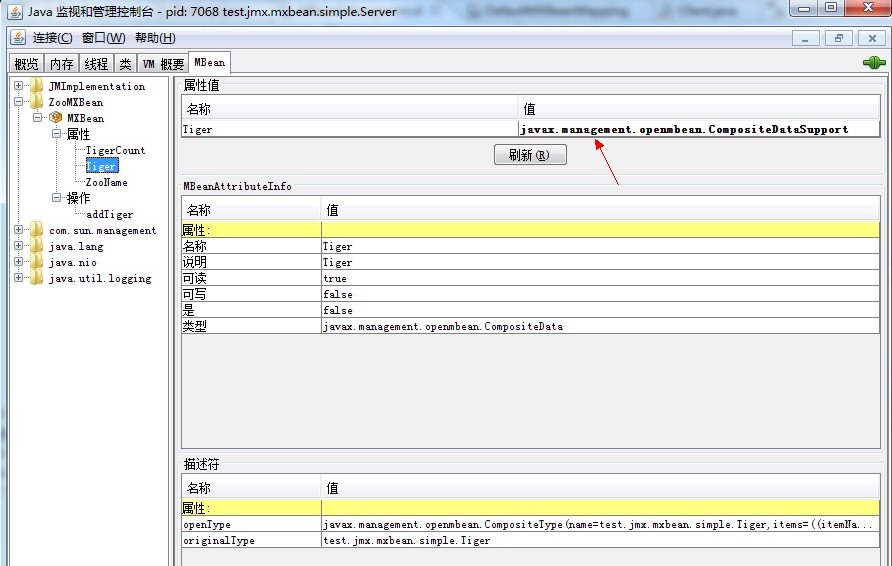Select Tiger attribute in tree
Screen dimensions: 892x566
102,166
